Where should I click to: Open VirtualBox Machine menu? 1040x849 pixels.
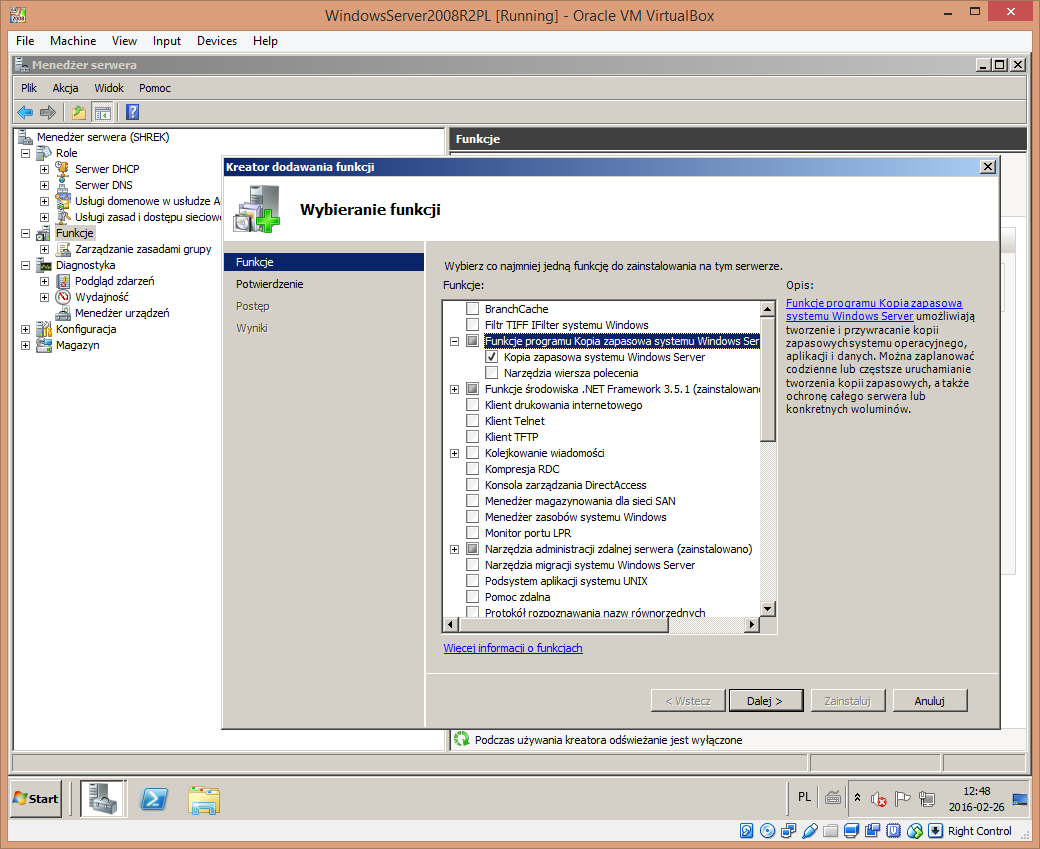coord(73,41)
